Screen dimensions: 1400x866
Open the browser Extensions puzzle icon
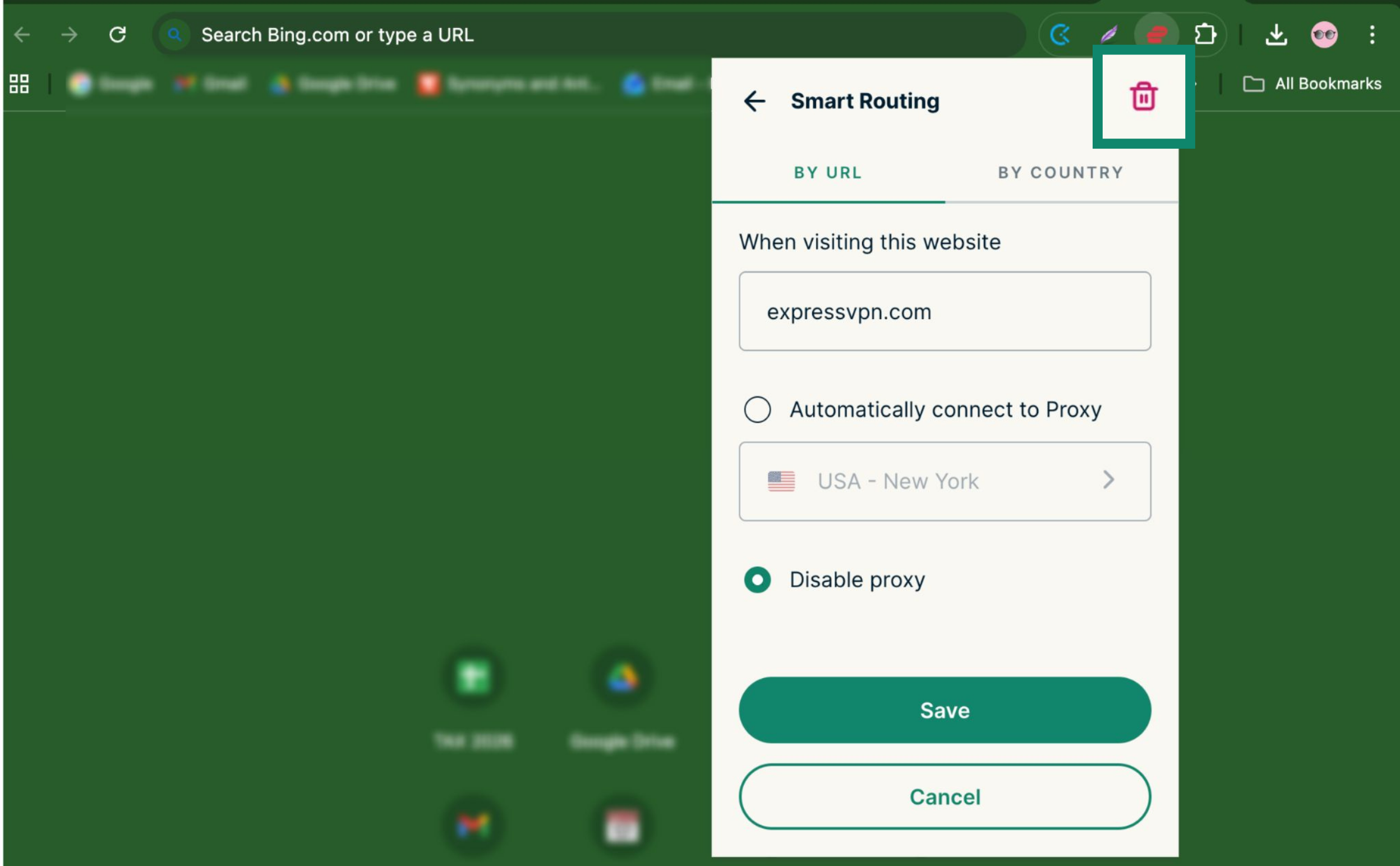1205,34
